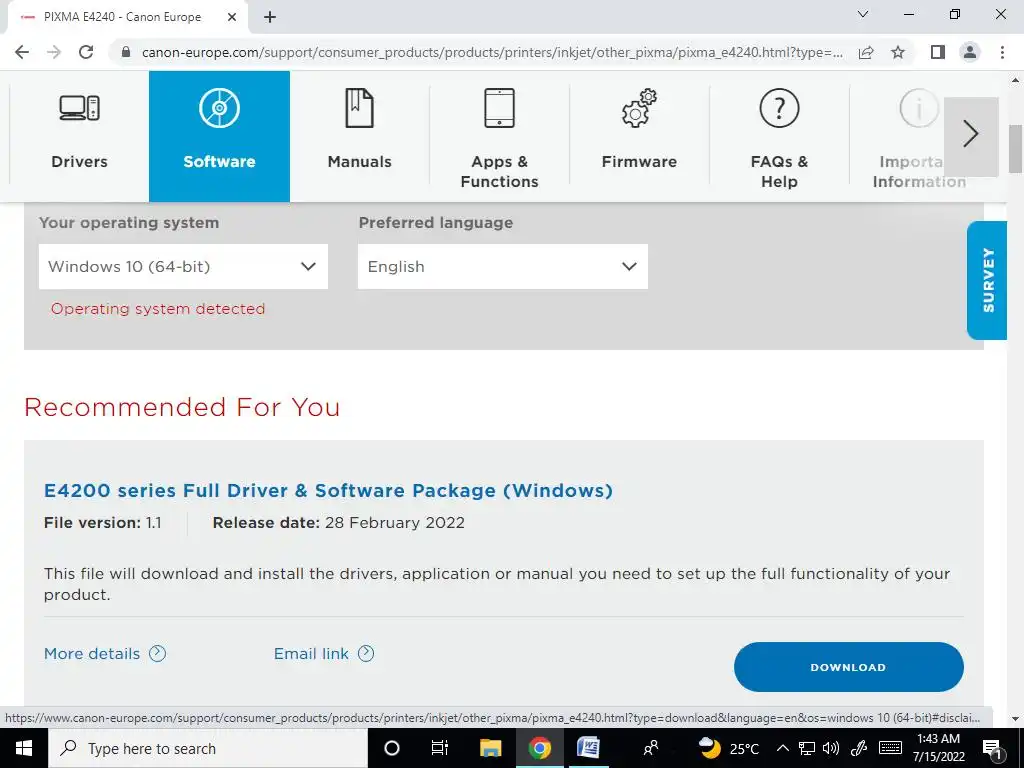The image size is (1024, 768).
Task: Open the FAQs & Help tab
Action: point(779,136)
